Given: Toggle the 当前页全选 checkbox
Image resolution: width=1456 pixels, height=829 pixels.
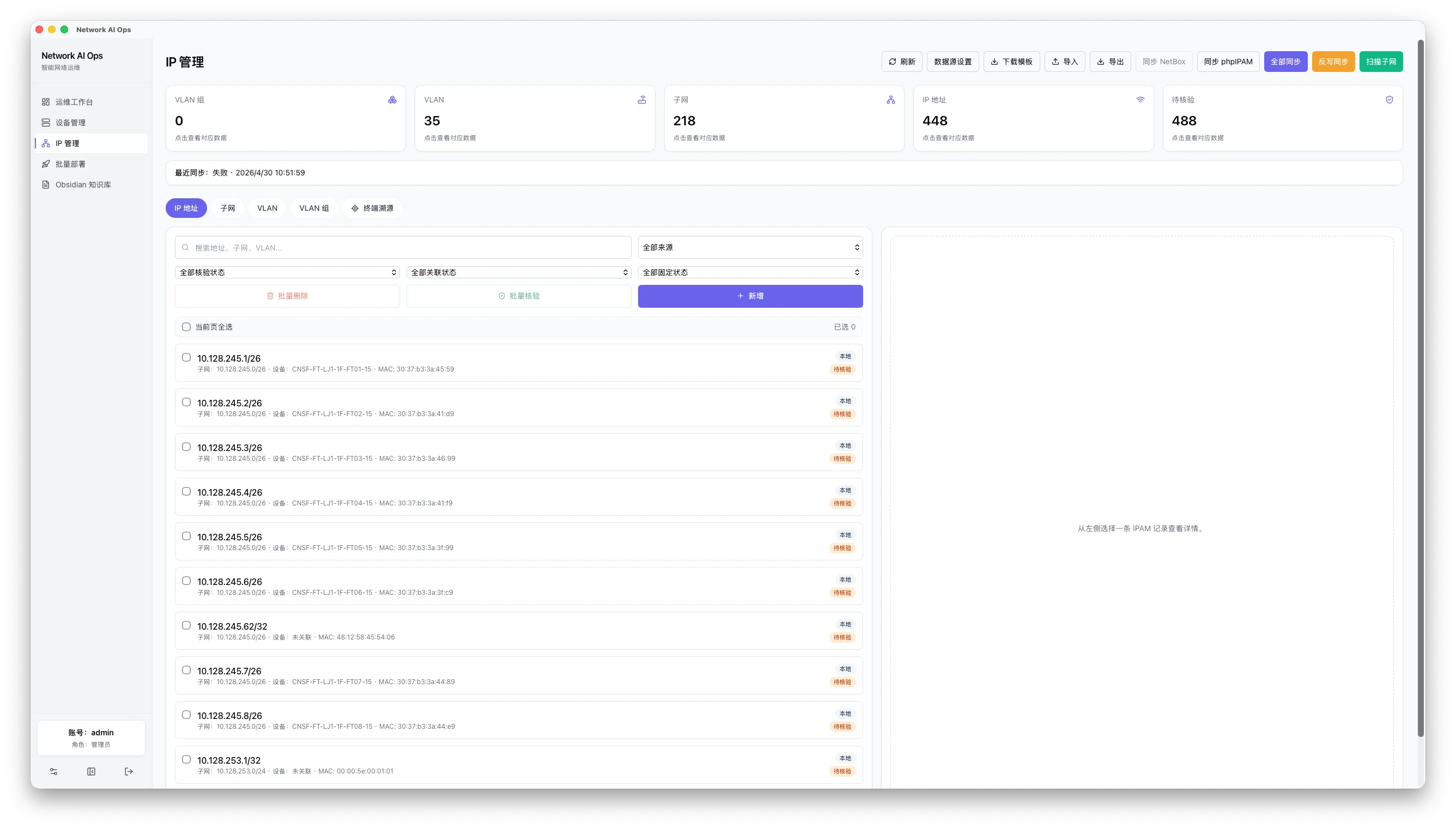Looking at the screenshot, I should click(186, 327).
